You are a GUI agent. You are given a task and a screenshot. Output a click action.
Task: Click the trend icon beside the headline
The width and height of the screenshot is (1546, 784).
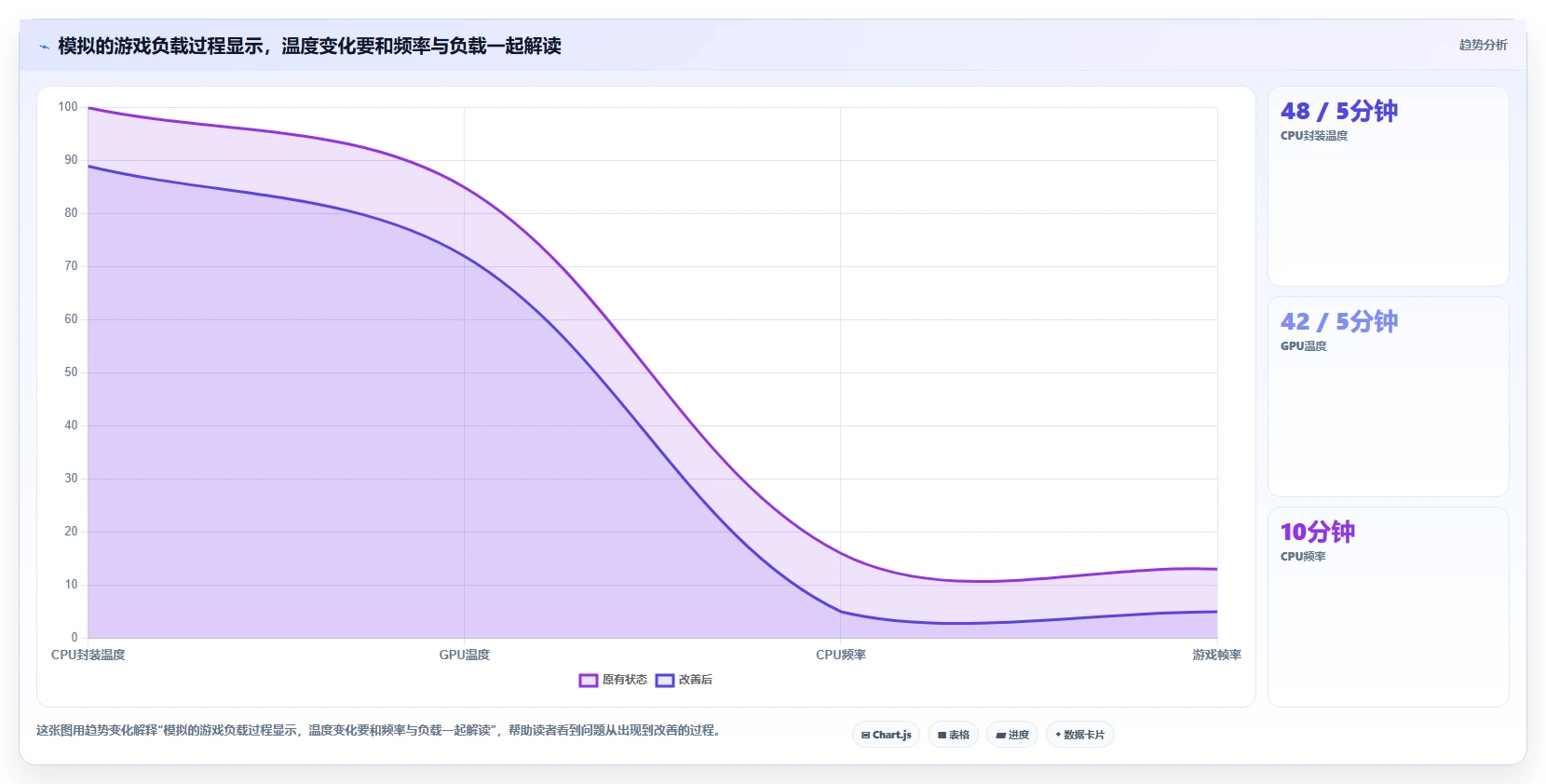click(44, 47)
